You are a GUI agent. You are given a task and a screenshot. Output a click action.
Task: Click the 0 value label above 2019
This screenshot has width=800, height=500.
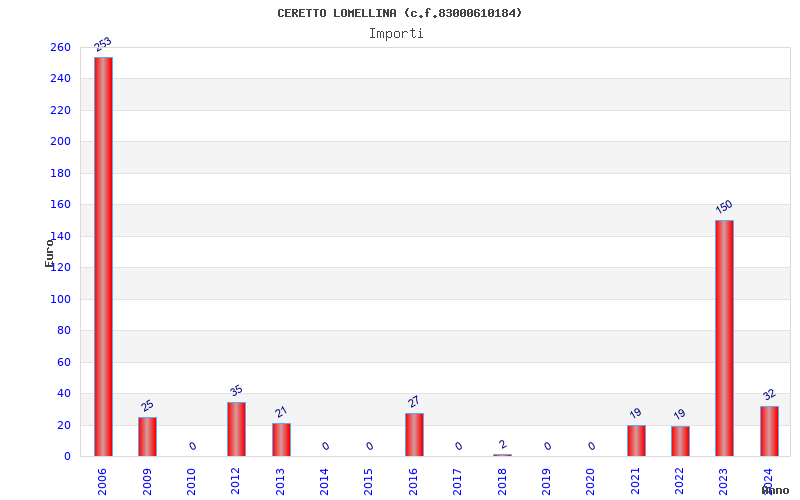coord(547,446)
